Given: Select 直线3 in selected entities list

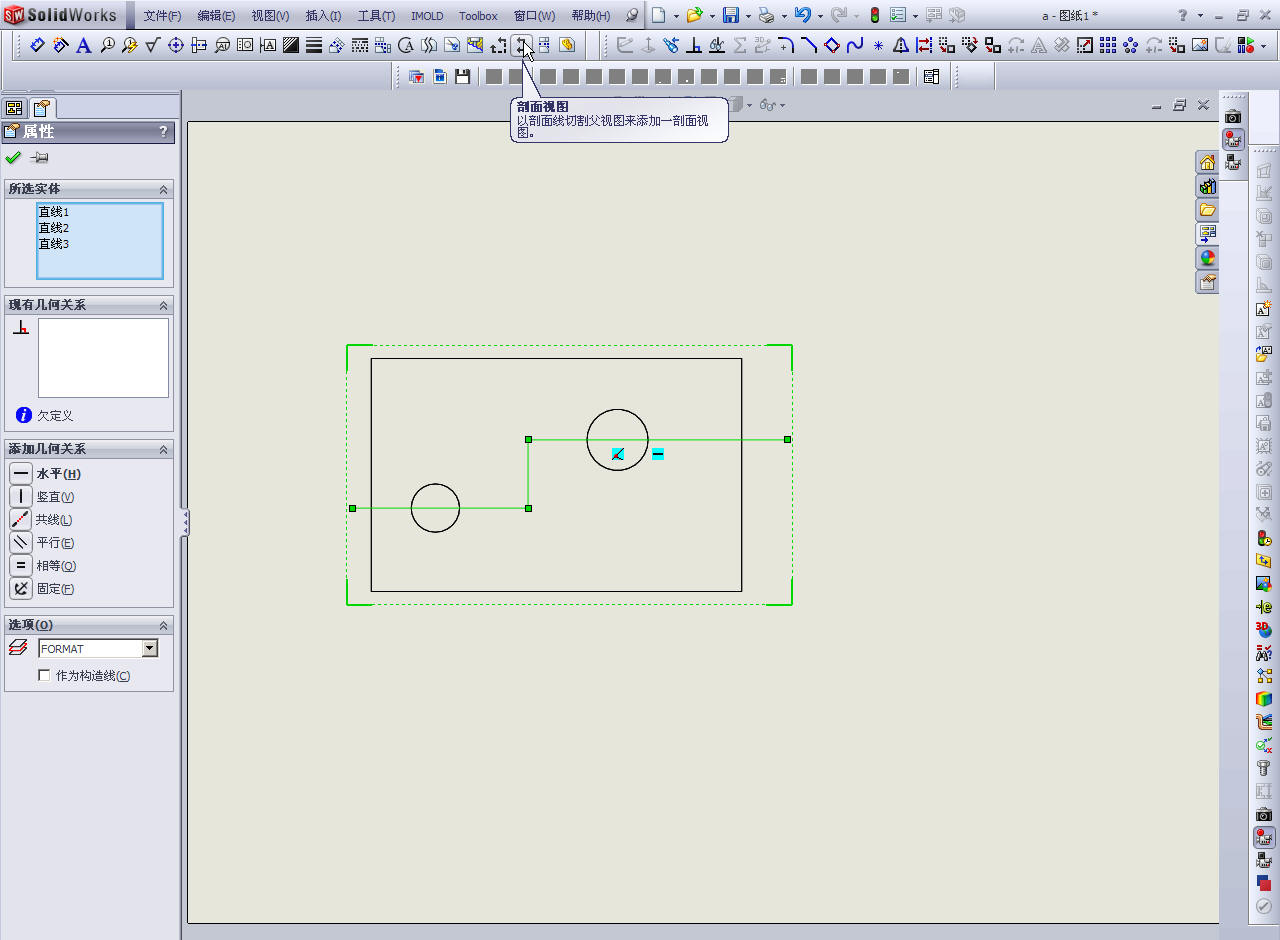Looking at the screenshot, I should [54, 244].
